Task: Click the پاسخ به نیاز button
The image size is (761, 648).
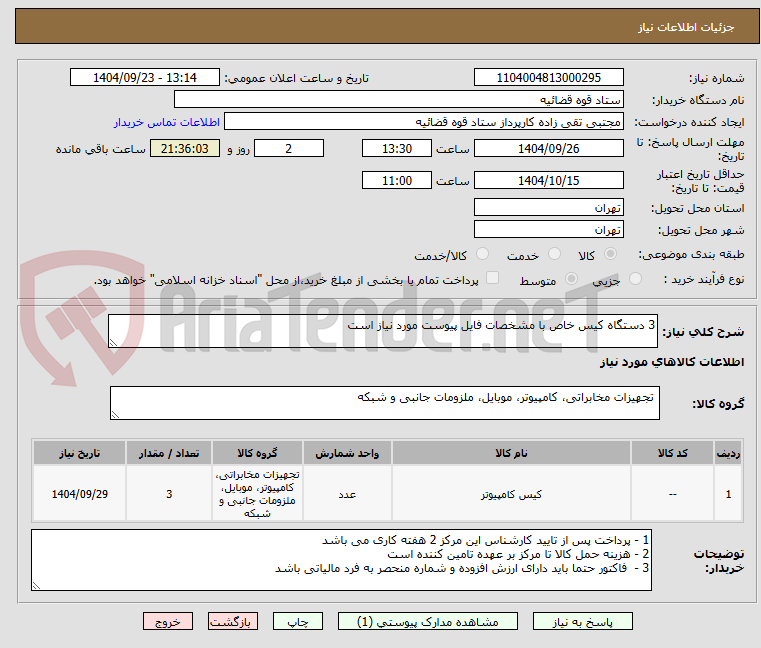Action: click(582, 621)
